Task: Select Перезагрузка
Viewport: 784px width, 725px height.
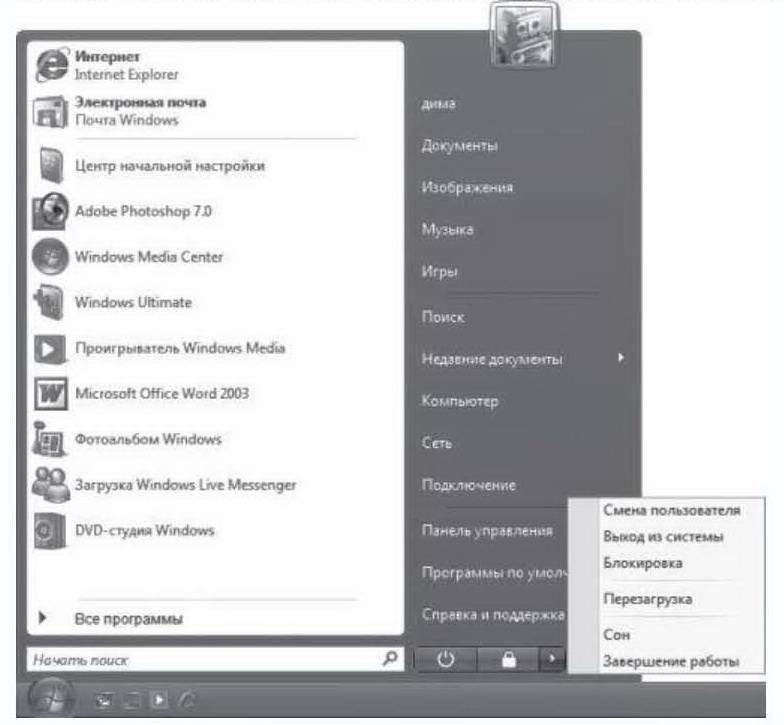Action: coord(648,599)
